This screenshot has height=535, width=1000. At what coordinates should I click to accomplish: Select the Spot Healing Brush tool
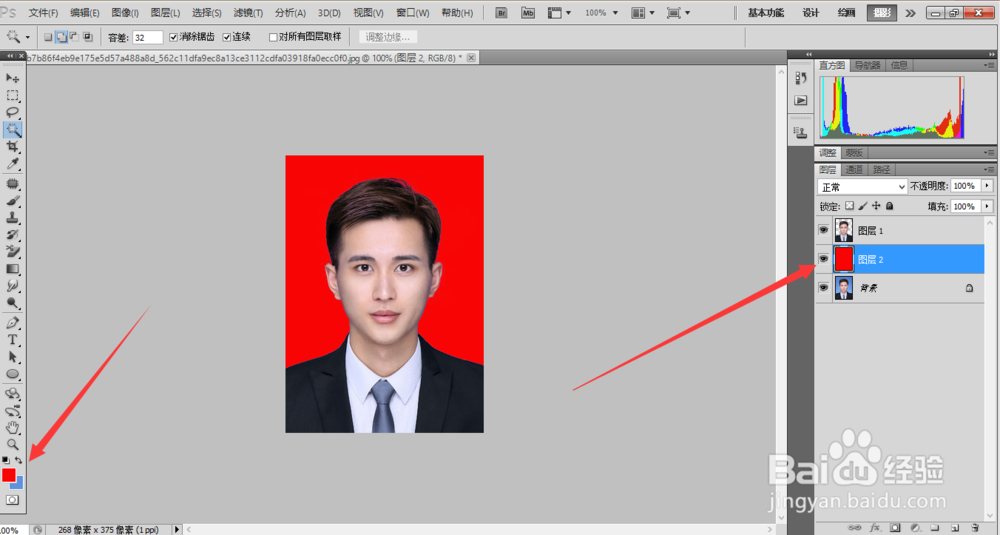(12, 184)
